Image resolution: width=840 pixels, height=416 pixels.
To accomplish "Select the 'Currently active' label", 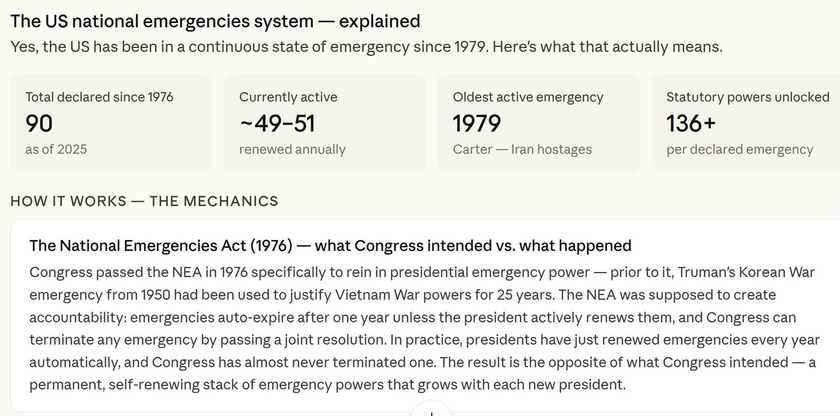I will pos(288,97).
